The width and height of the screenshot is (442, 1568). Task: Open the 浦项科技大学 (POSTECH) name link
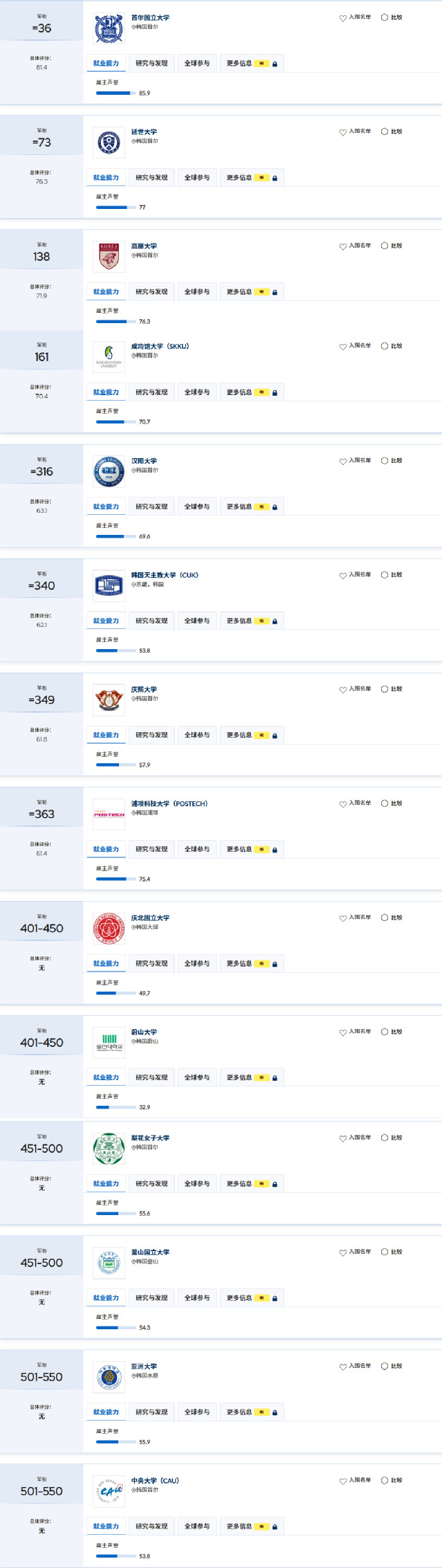169,803
